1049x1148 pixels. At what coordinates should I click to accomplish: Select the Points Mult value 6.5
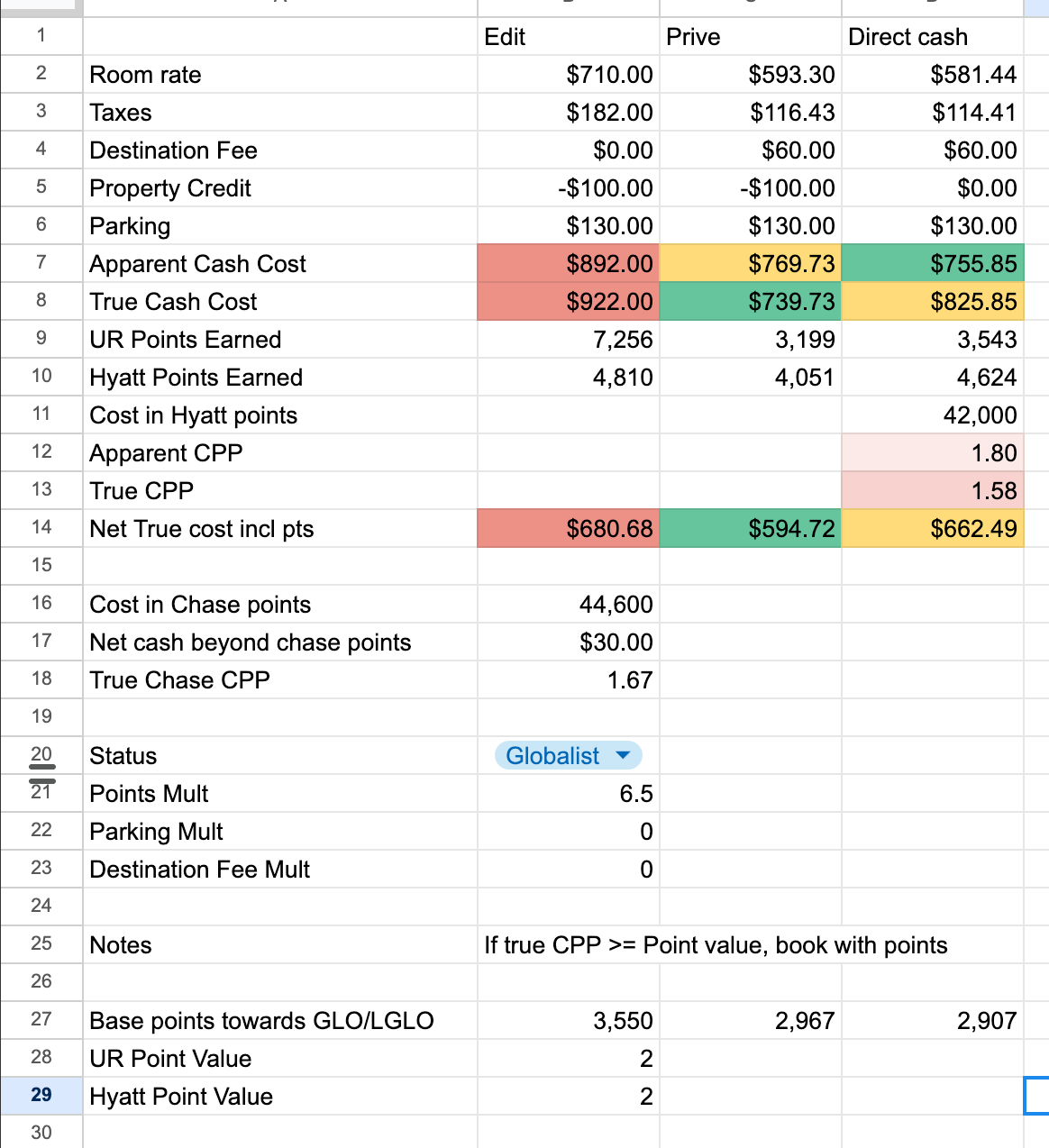click(x=568, y=793)
